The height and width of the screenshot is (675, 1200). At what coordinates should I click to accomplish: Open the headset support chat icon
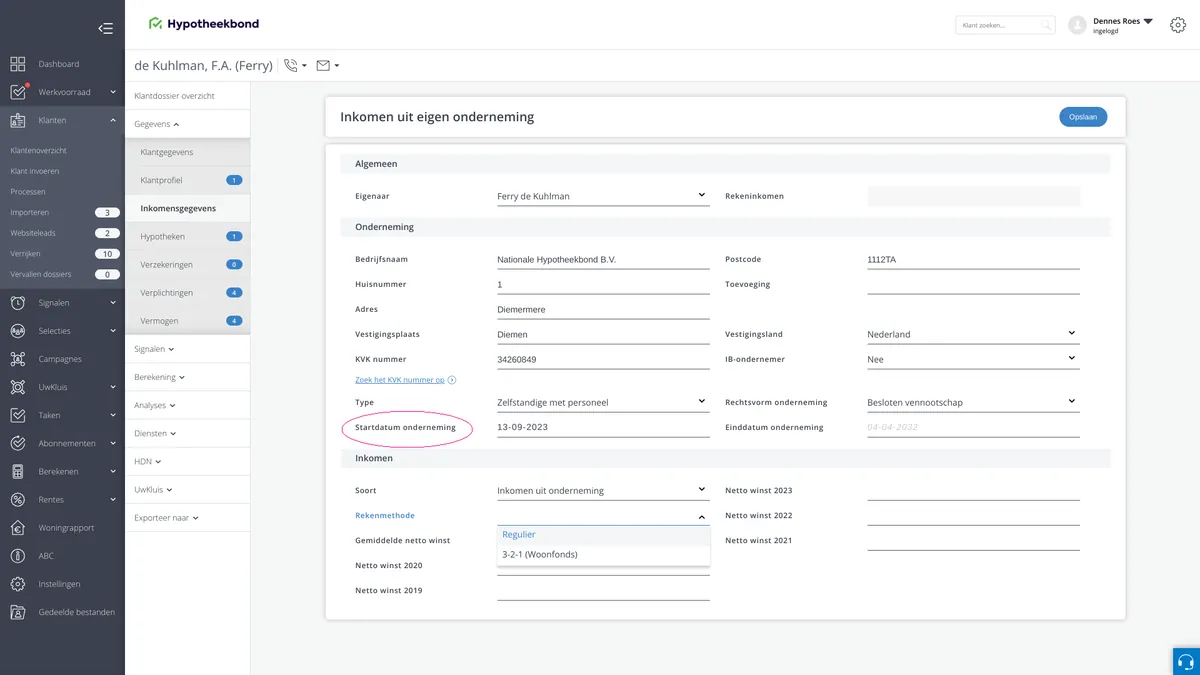[x=1186, y=661]
